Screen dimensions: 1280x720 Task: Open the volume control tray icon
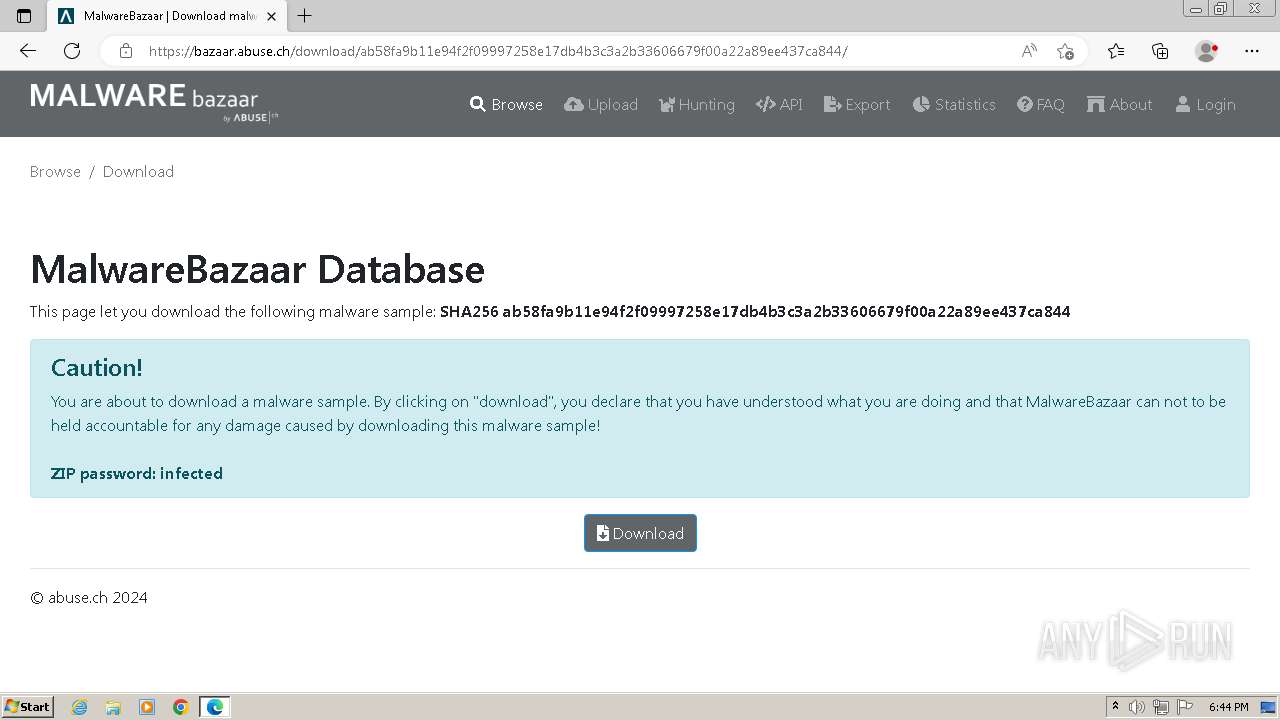coord(1137,707)
